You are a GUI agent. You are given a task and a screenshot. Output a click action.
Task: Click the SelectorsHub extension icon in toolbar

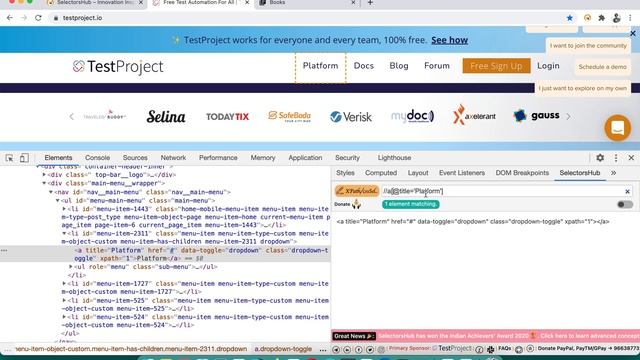587,18
